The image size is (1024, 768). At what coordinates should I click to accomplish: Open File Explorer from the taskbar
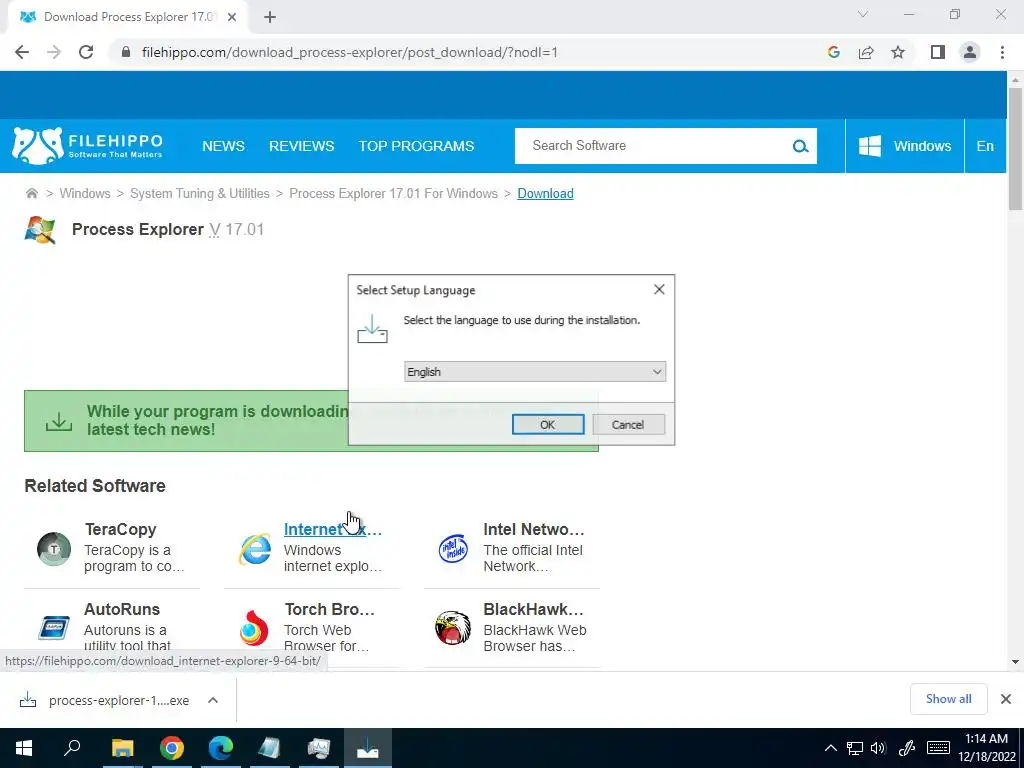[x=122, y=748]
